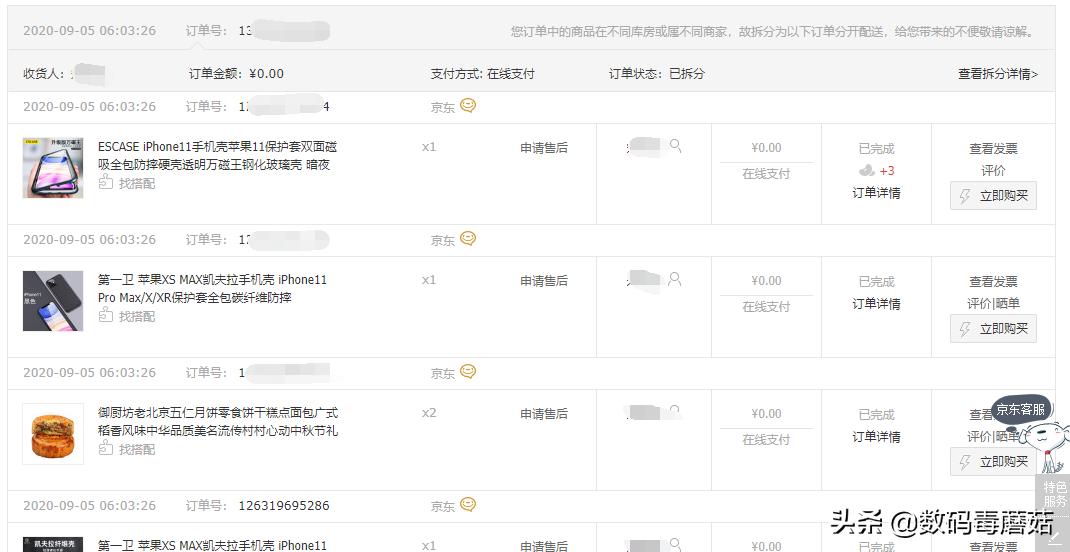Open 订单详情 for the 御厨坊 mooncake order

point(876,437)
